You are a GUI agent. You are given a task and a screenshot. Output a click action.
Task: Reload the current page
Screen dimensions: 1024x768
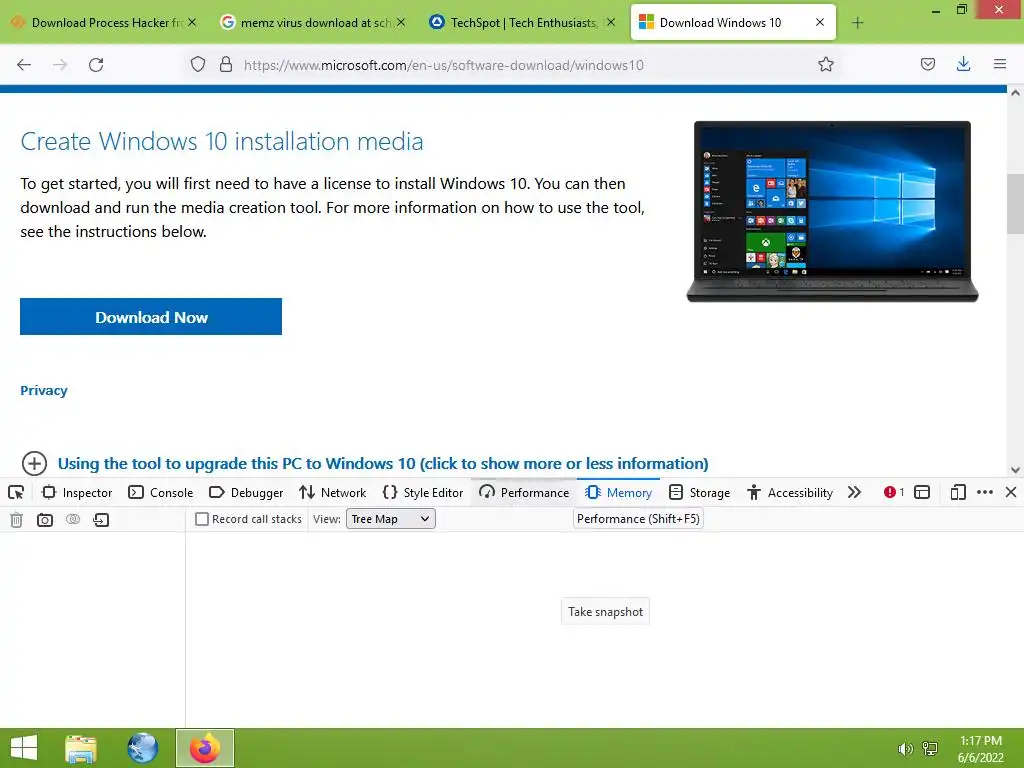click(x=96, y=65)
